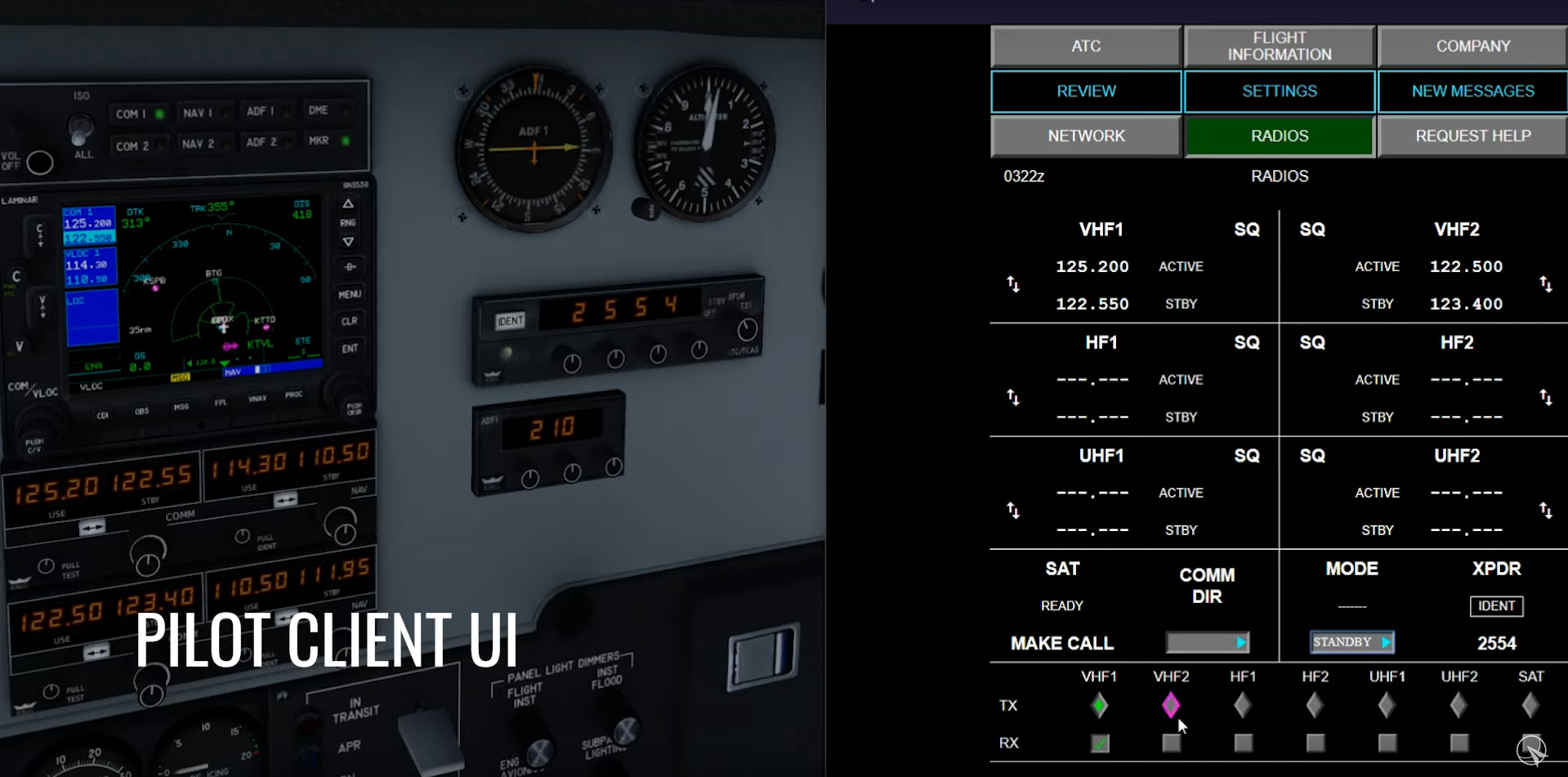The image size is (1568, 777).
Task: Select HF1 TX diamond
Action: (x=1243, y=705)
